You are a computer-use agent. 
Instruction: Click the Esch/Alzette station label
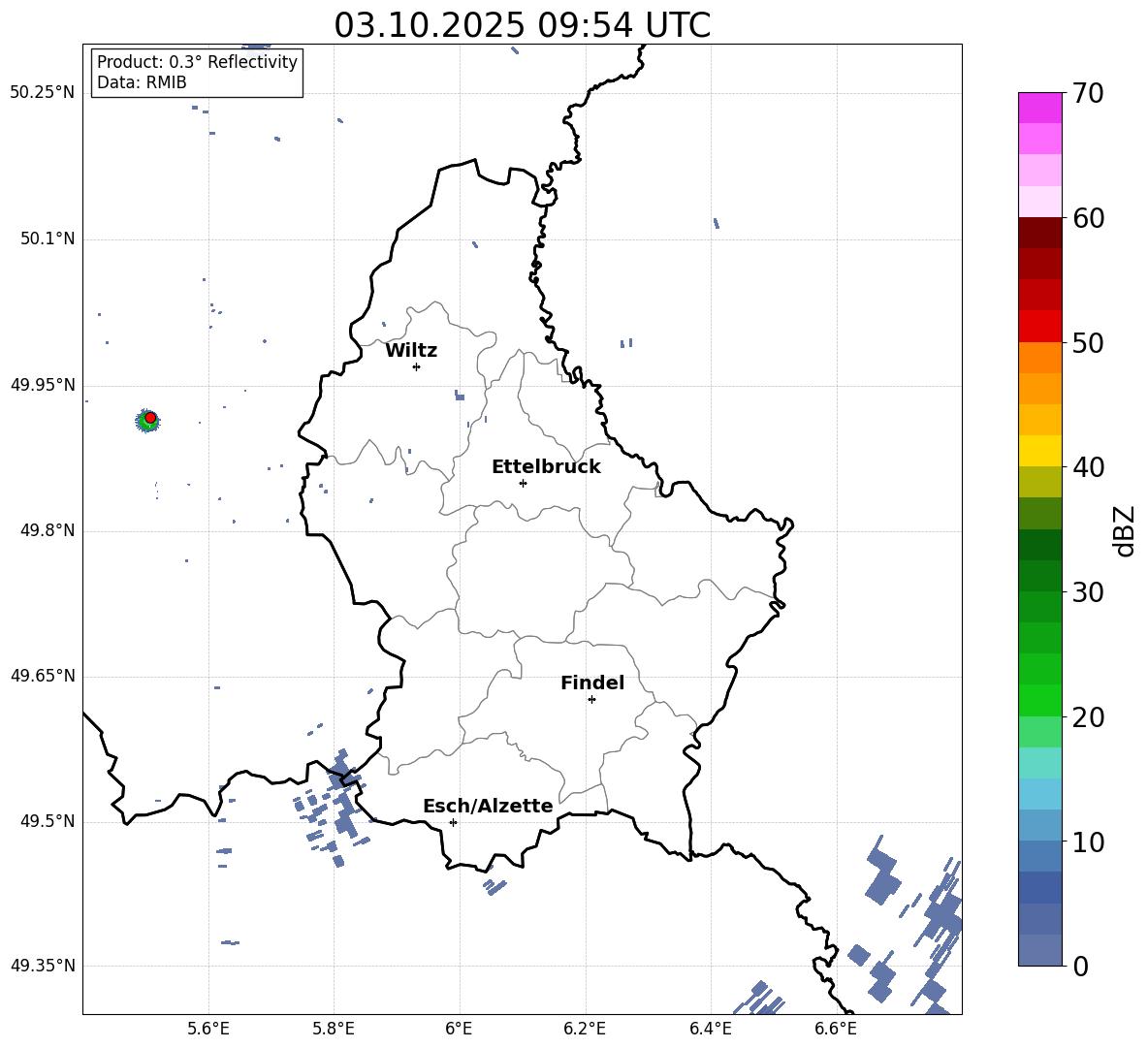pos(488,806)
